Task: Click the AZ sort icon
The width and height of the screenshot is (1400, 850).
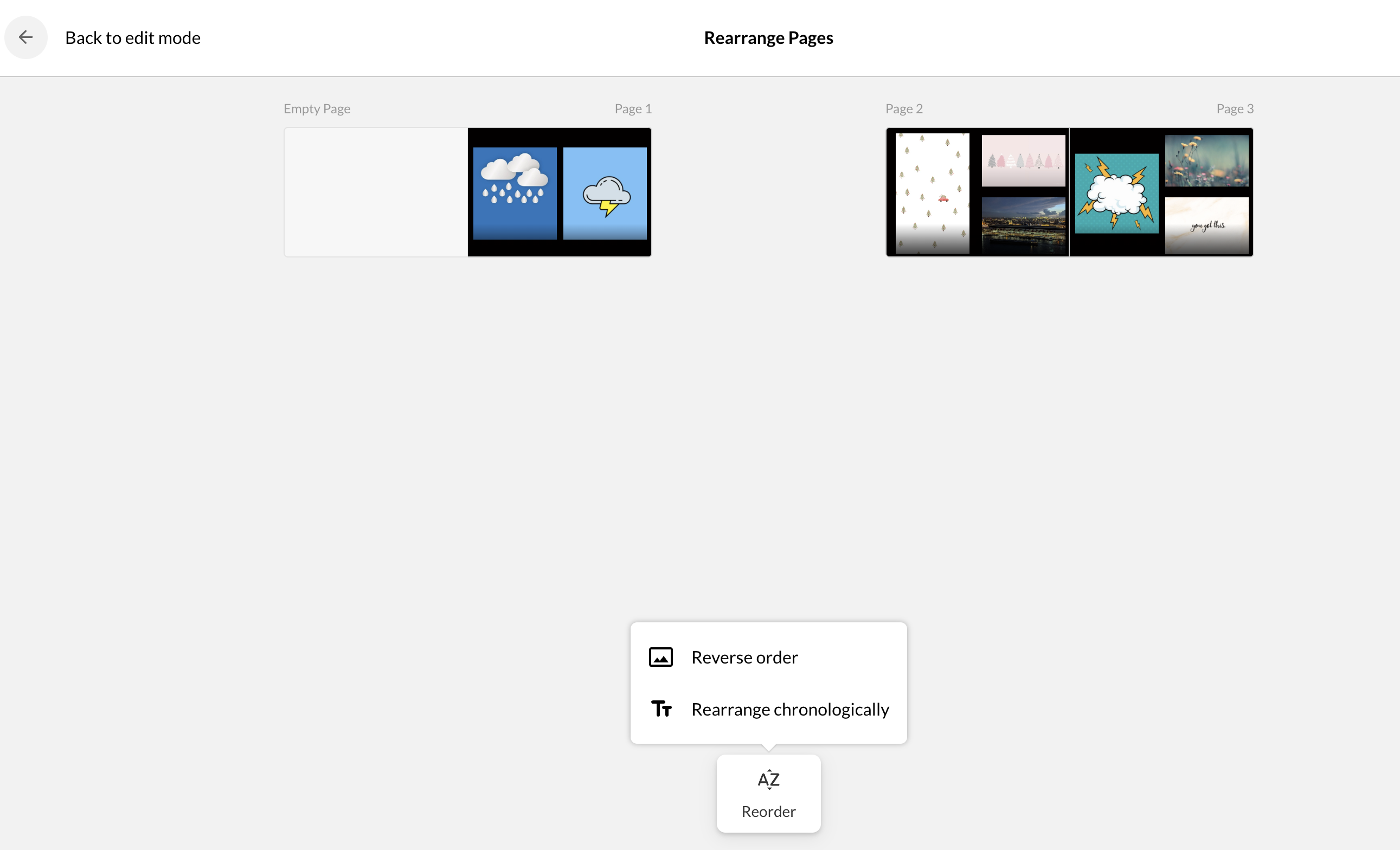Action: click(x=769, y=780)
